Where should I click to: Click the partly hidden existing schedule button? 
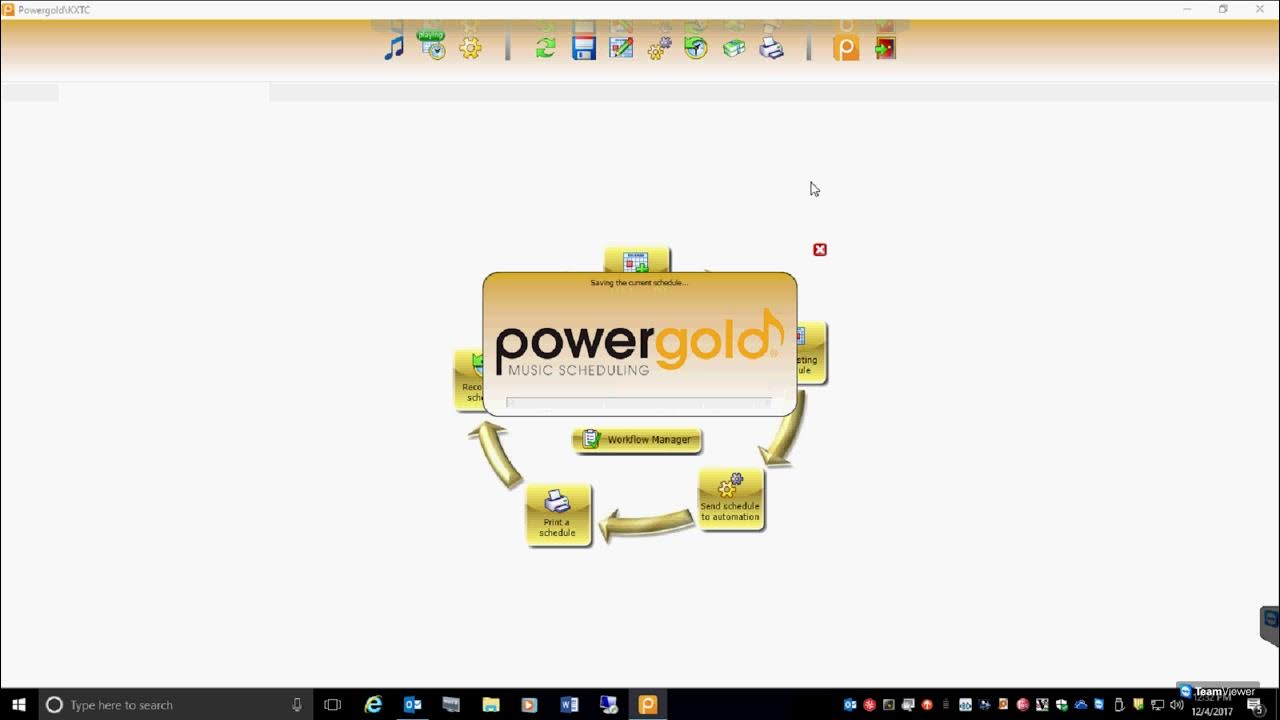click(x=811, y=352)
